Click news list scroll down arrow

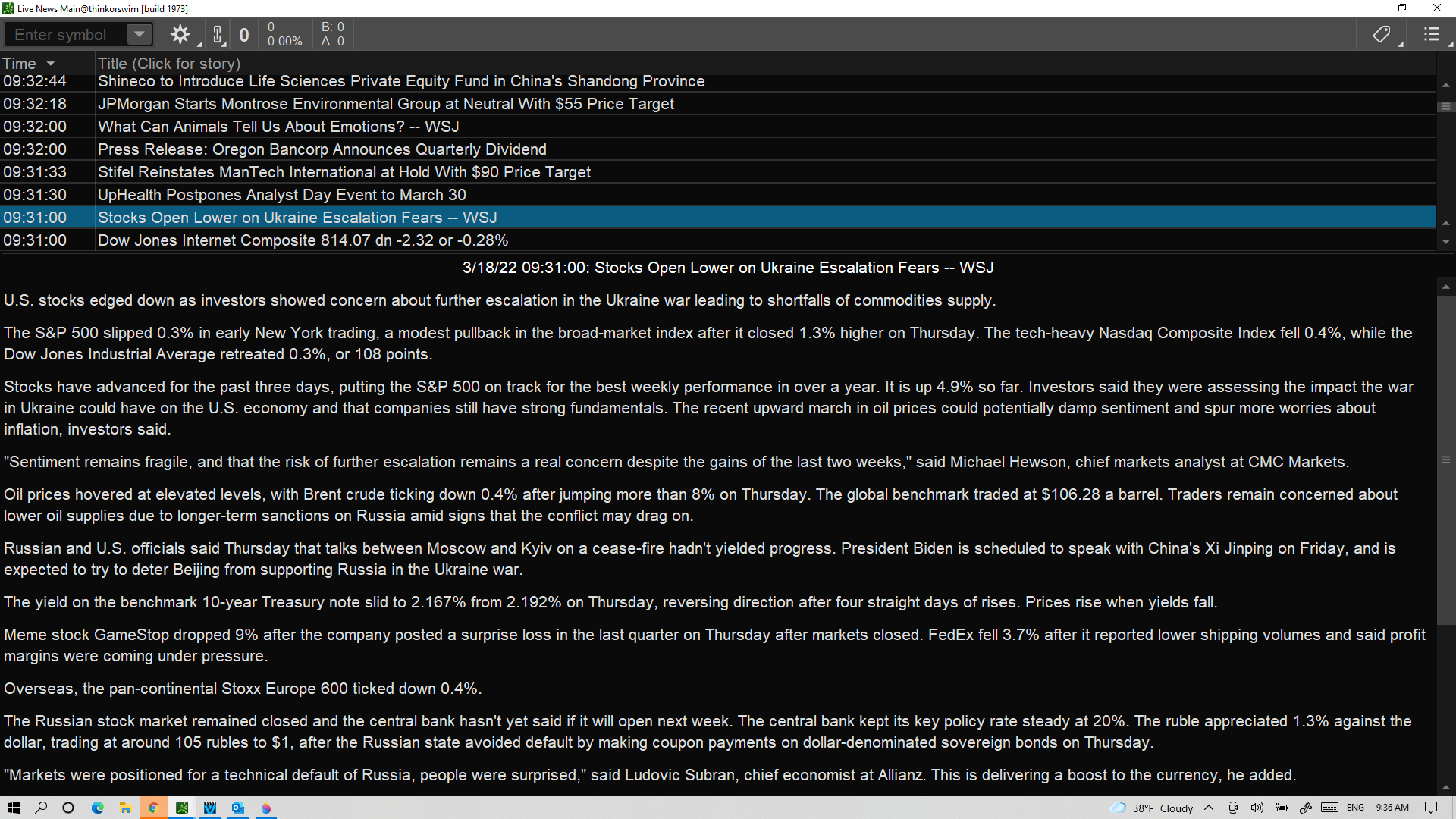point(1446,242)
